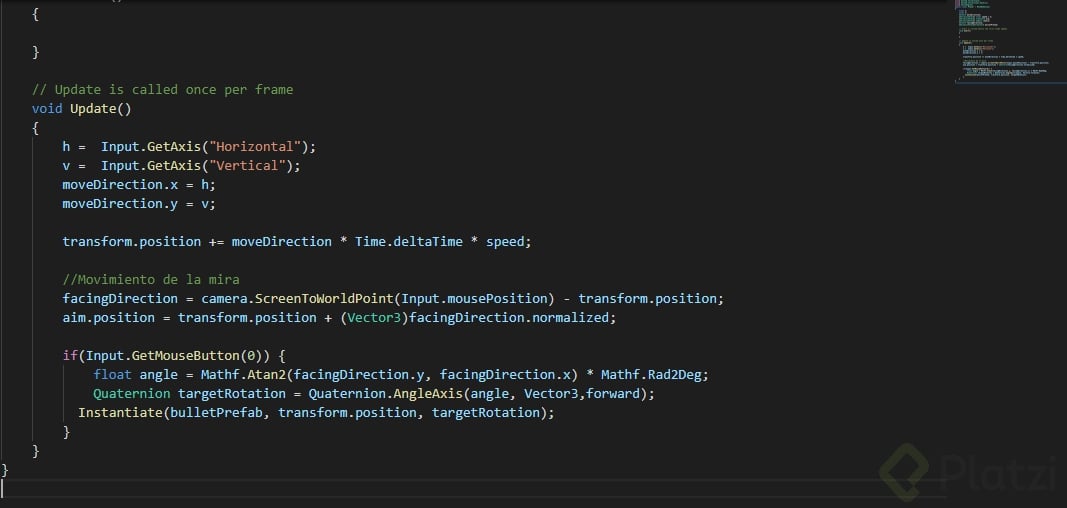Click the comment "// Update is called once per frame"
Screen dimensions: 1067x508
pyautogui.click(x=163, y=90)
